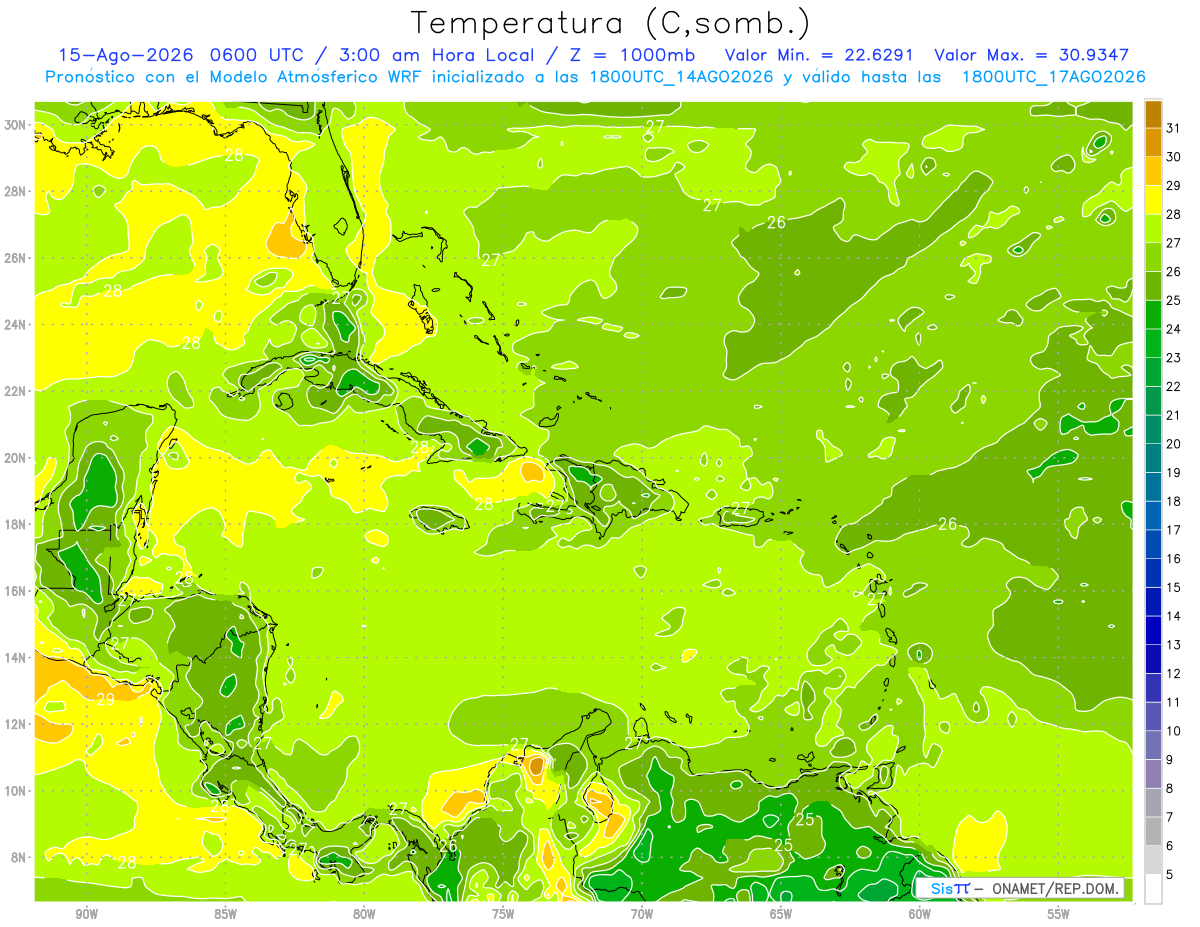Click the "70W" longitude axis label
The height and width of the screenshot is (927, 1200).
(x=642, y=914)
